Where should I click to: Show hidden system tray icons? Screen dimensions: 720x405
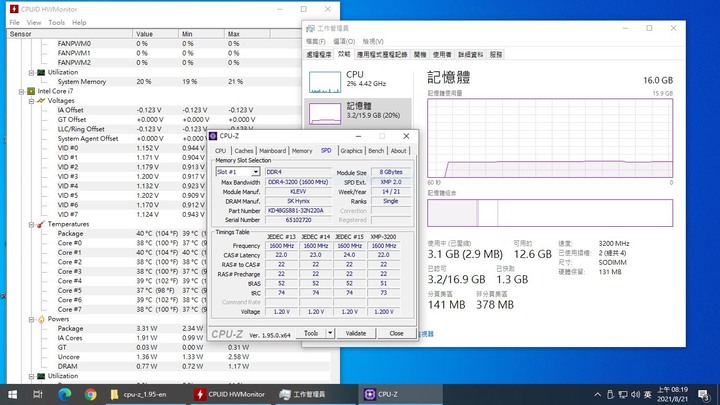tap(597, 394)
